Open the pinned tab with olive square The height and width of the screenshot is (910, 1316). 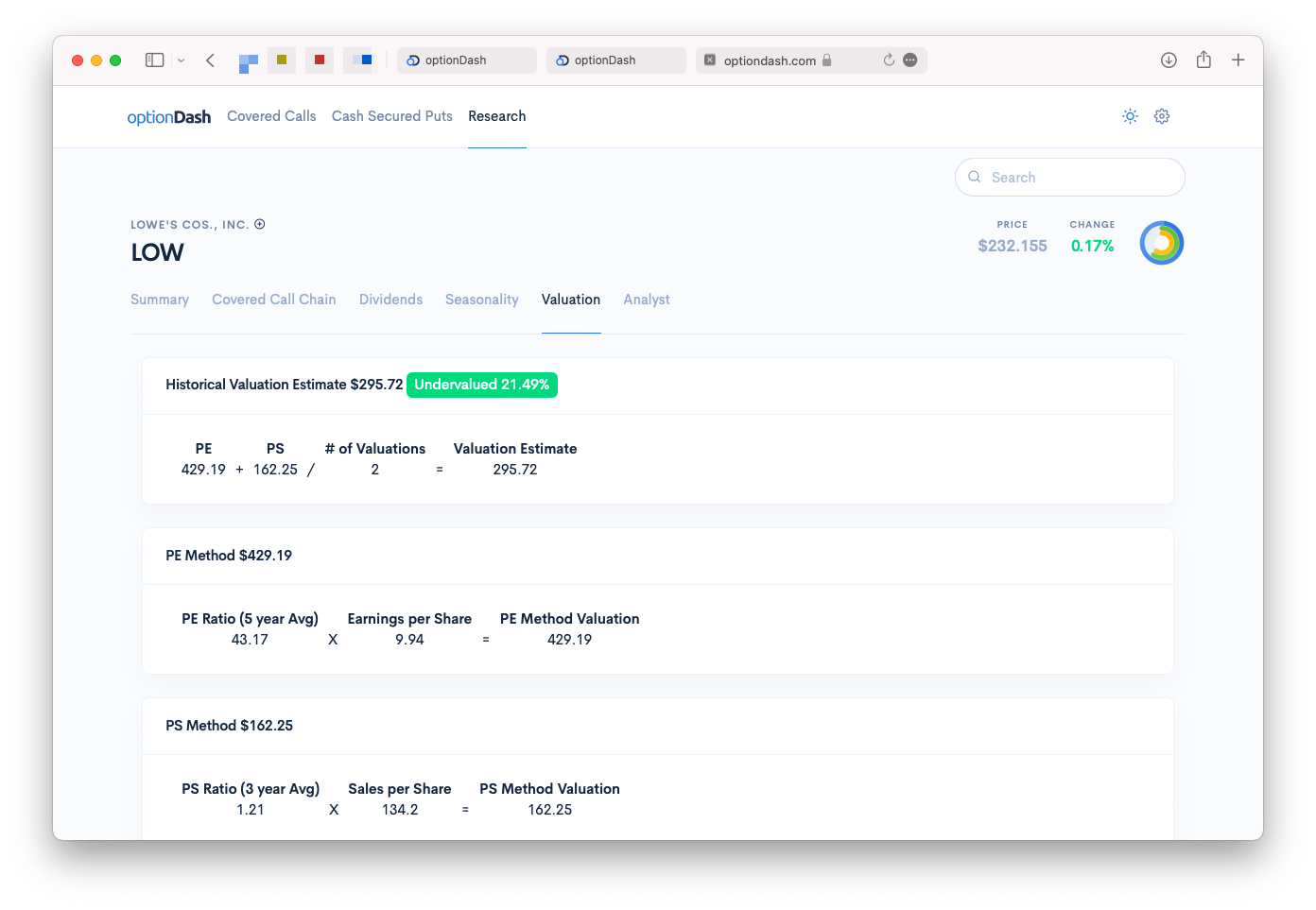[x=282, y=60]
